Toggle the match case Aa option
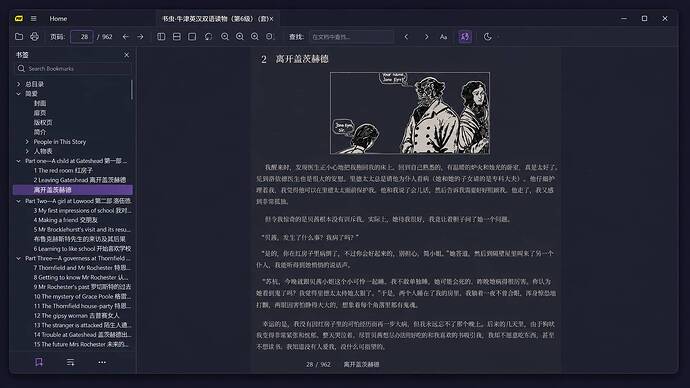Image resolution: width=690 pixels, height=388 pixels. pos(443,37)
